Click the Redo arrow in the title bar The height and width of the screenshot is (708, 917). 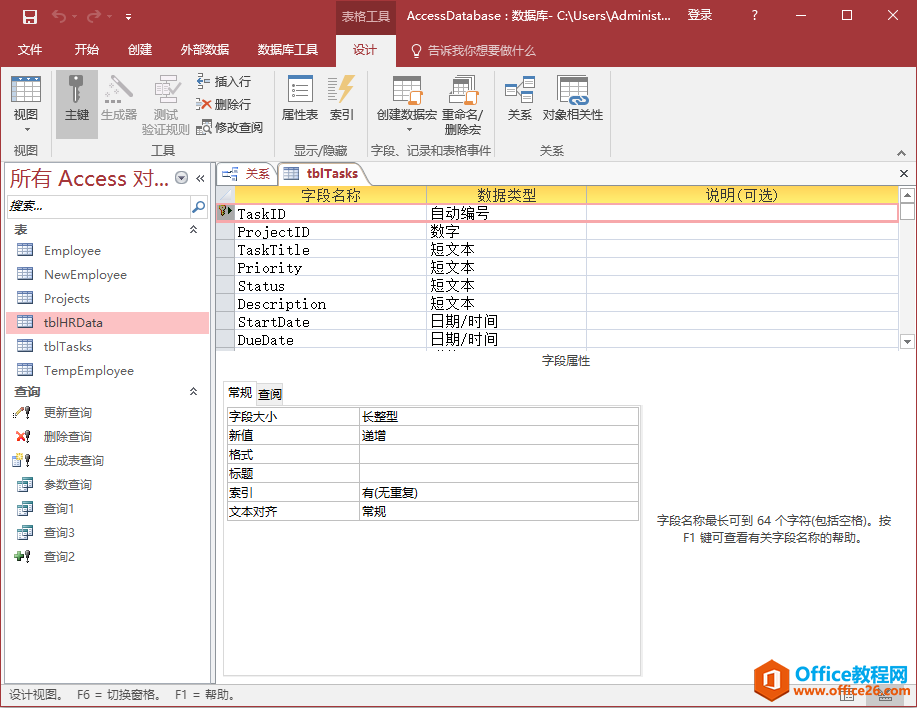pyautogui.click(x=94, y=16)
